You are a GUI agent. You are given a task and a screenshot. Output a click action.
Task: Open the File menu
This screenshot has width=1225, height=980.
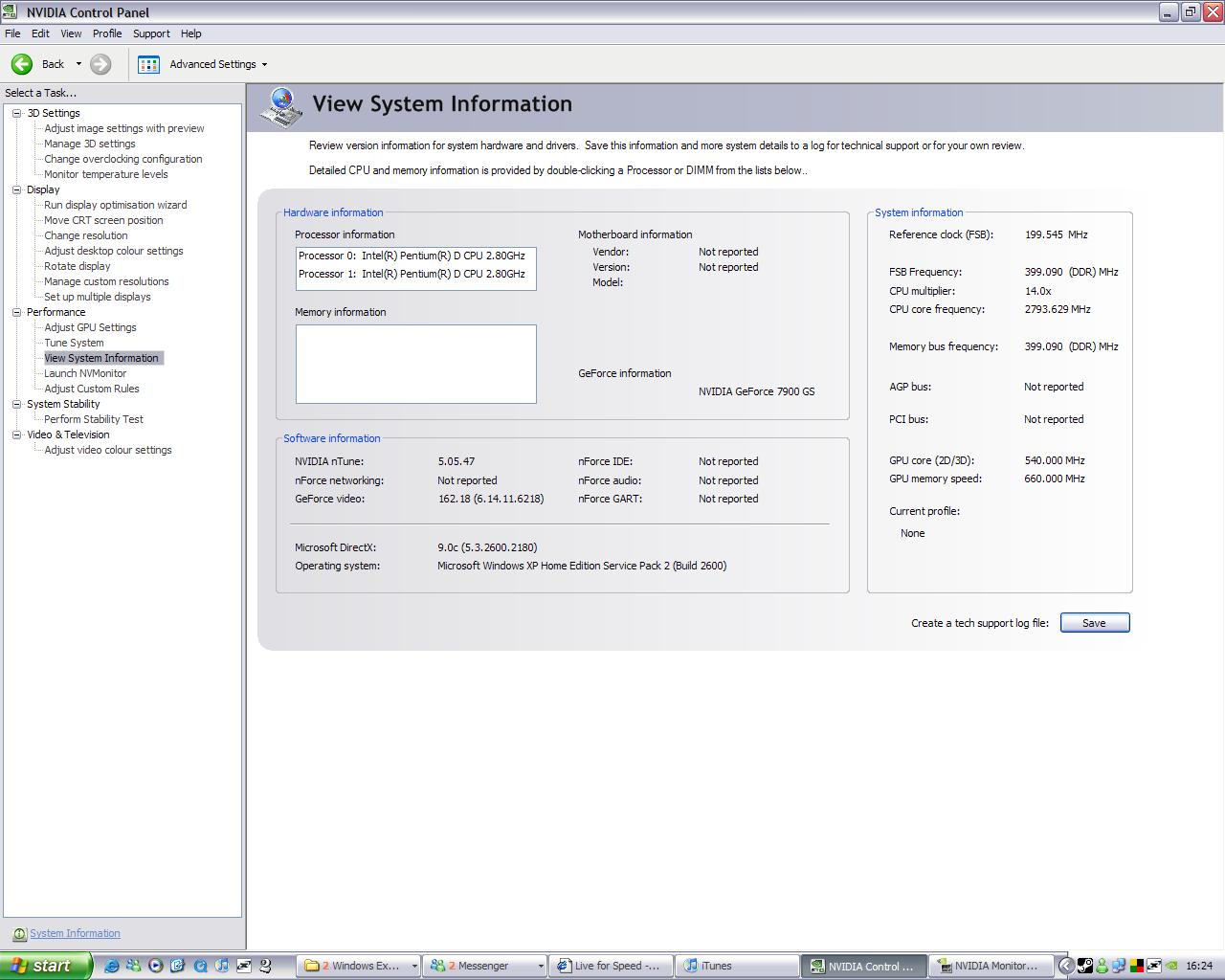click(x=12, y=33)
